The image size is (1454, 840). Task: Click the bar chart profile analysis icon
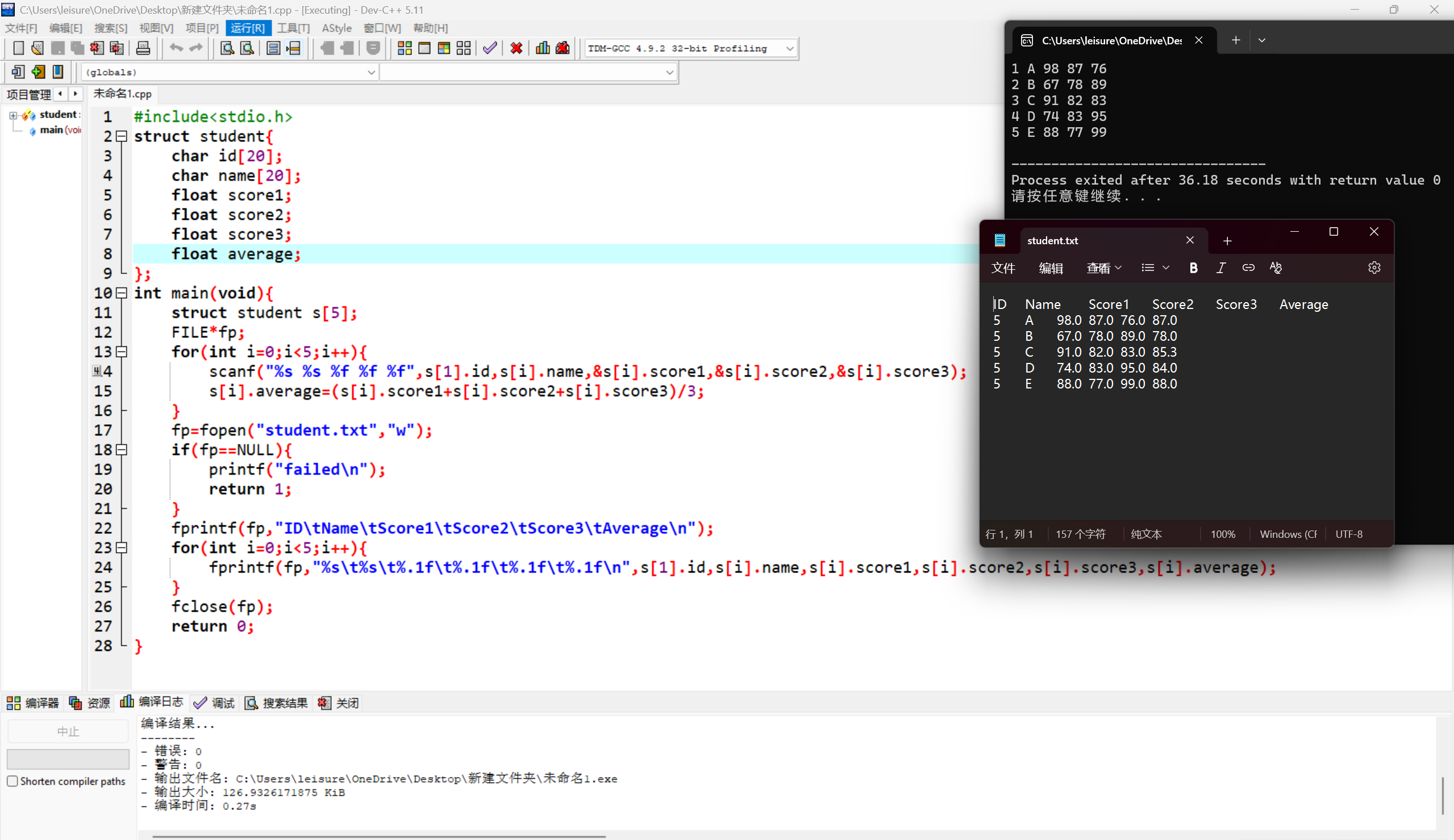point(543,48)
